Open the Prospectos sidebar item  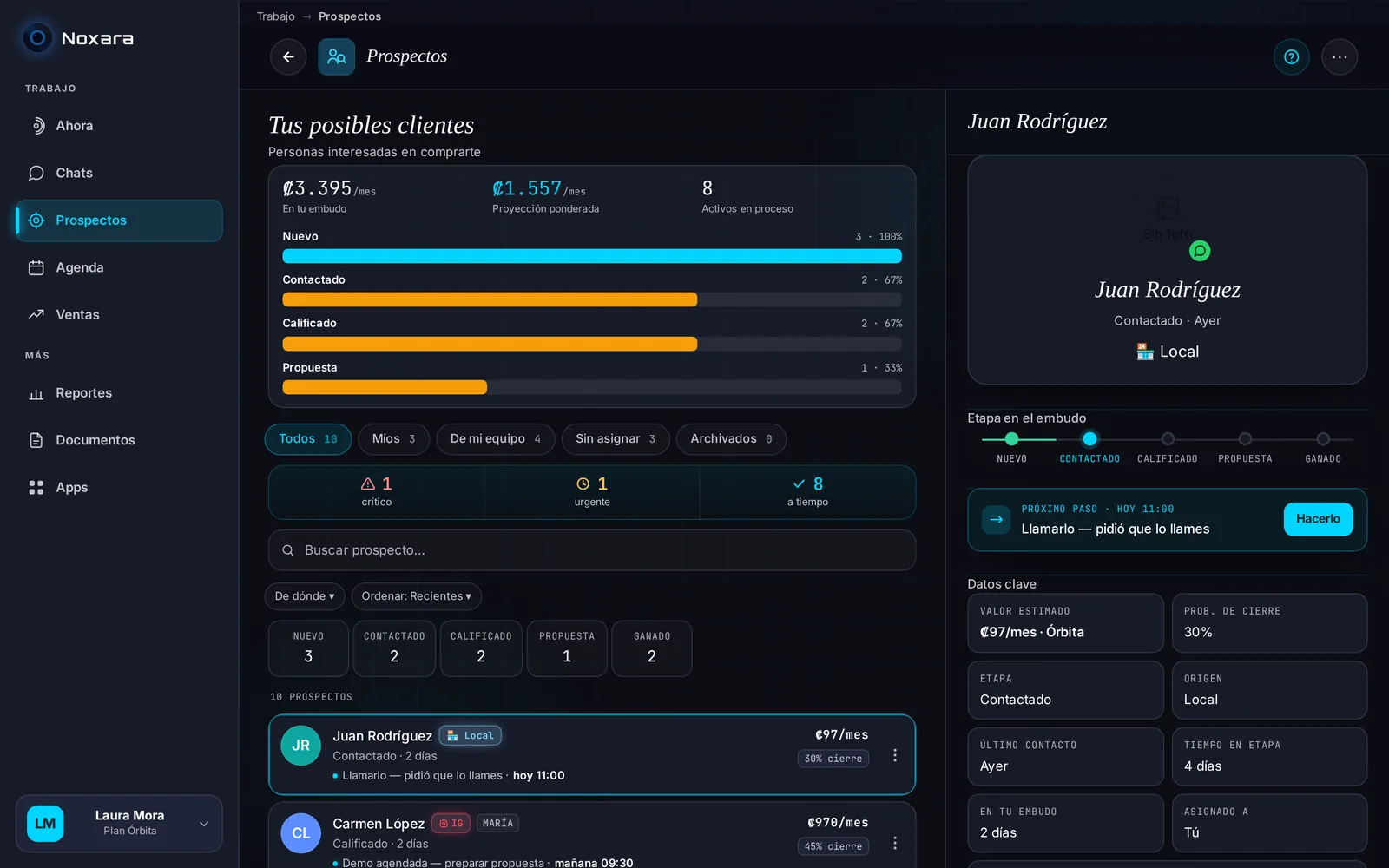[x=119, y=220]
